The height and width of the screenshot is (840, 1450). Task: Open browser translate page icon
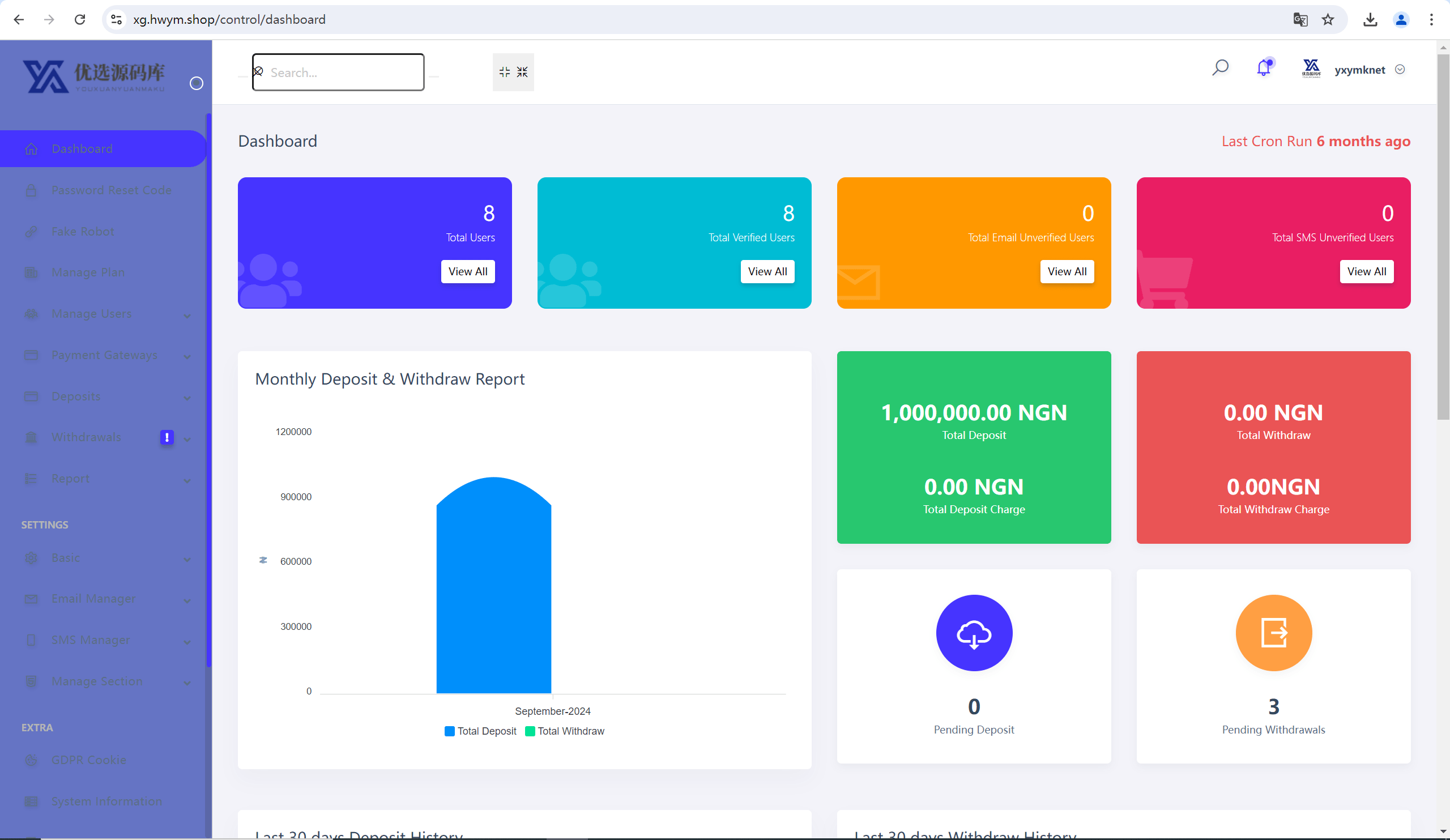[x=1300, y=20]
